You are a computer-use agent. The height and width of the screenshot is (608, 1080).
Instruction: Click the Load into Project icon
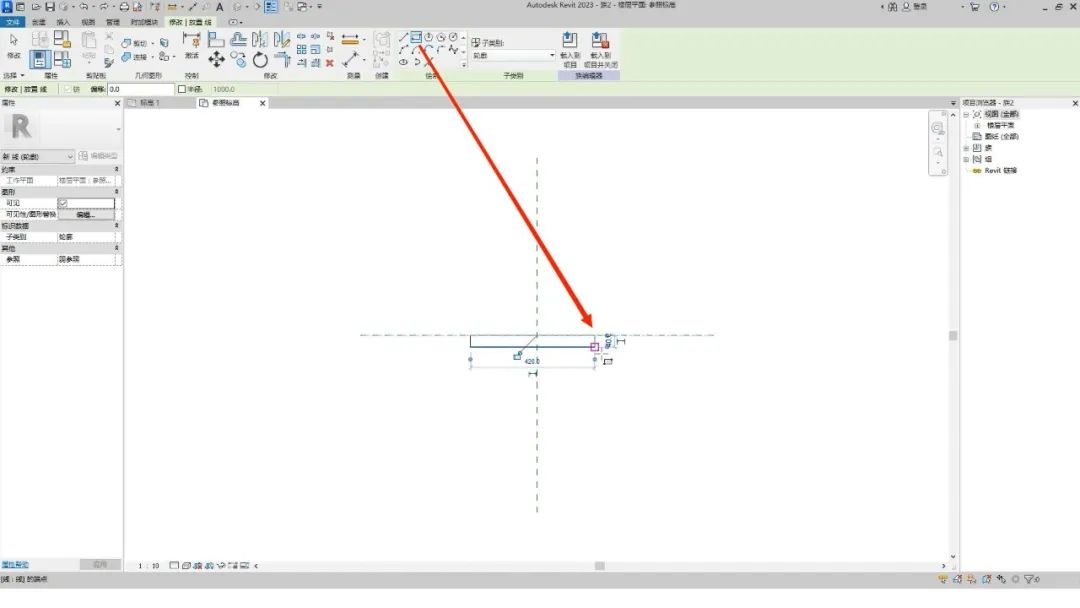tap(570, 50)
